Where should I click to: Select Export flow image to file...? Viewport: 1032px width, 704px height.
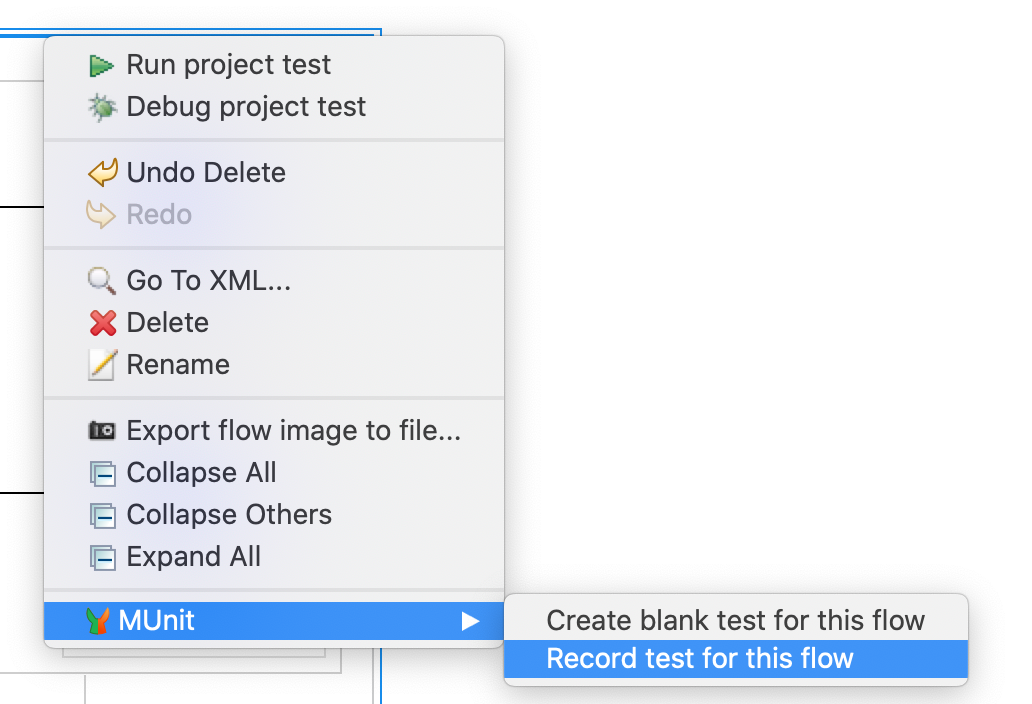click(x=294, y=431)
